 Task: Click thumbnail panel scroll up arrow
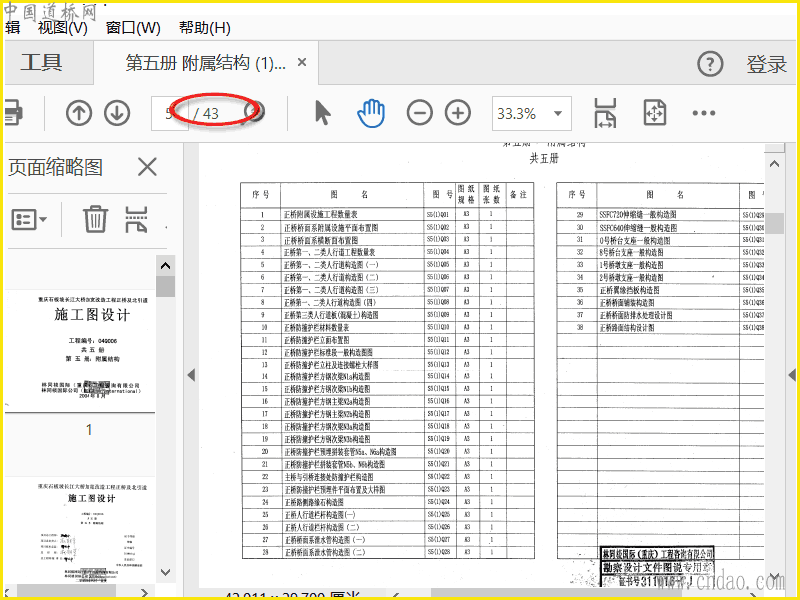click(165, 266)
